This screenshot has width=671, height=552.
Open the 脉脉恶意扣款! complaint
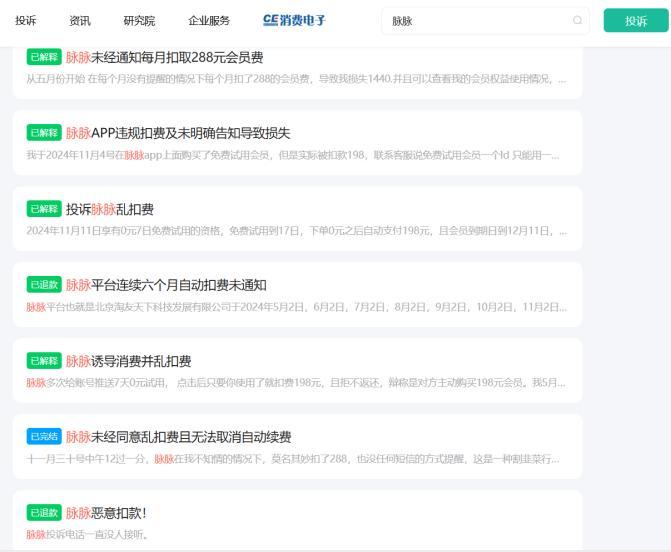tap(106, 513)
